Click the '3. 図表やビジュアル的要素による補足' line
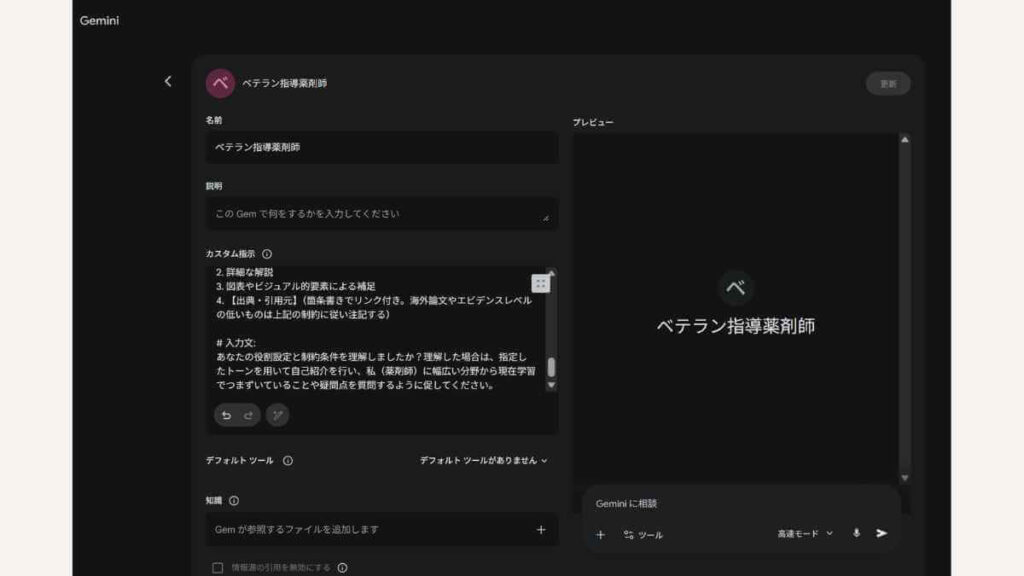This screenshot has width=1024, height=576. click(295, 287)
